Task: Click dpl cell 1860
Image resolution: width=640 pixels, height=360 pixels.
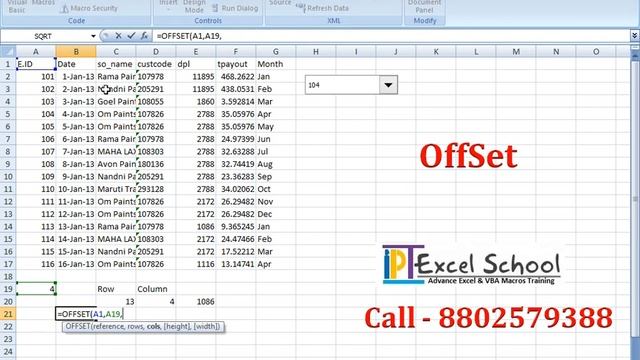Action: (196, 101)
